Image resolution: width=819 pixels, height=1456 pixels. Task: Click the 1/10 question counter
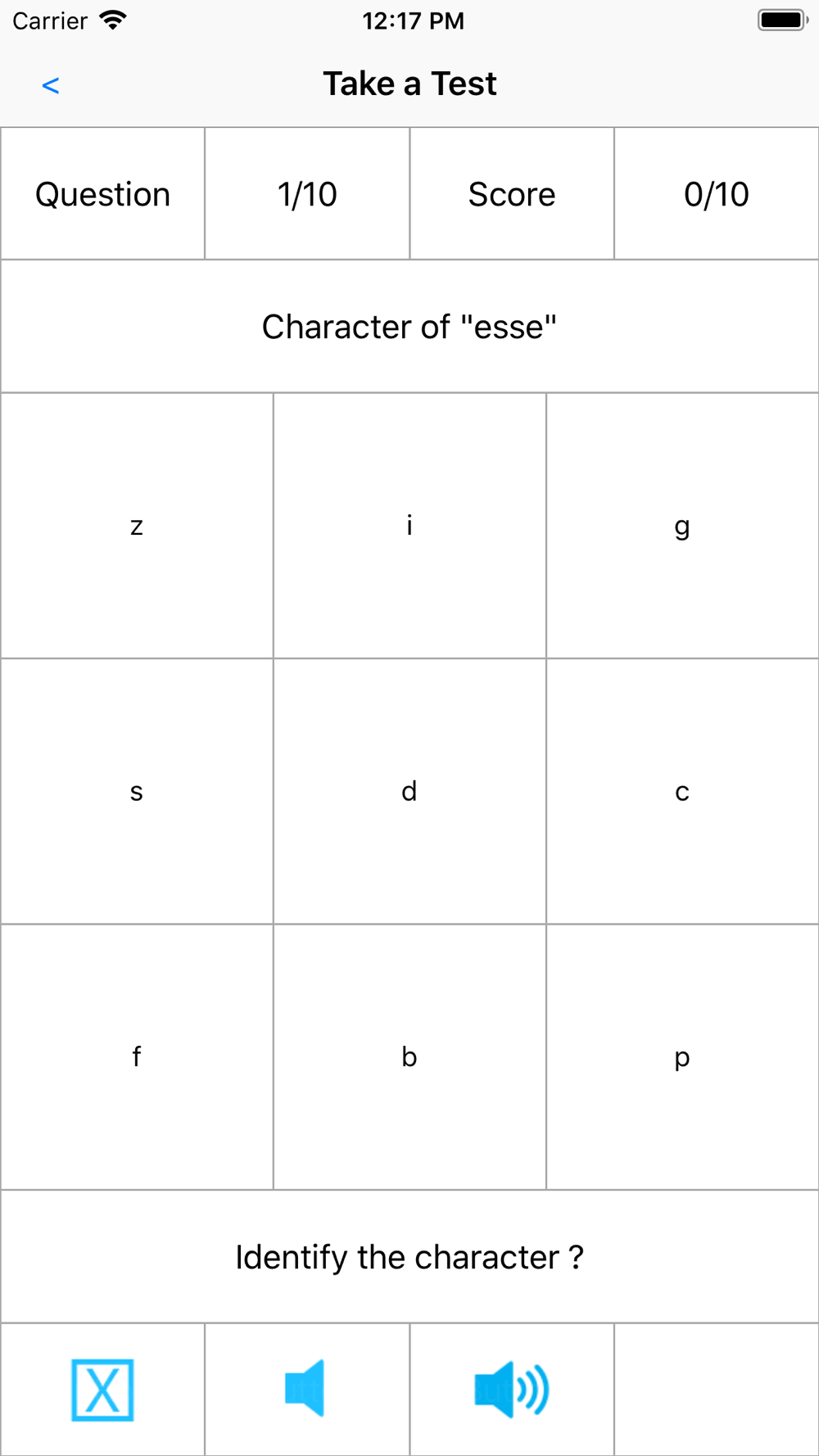(307, 194)
